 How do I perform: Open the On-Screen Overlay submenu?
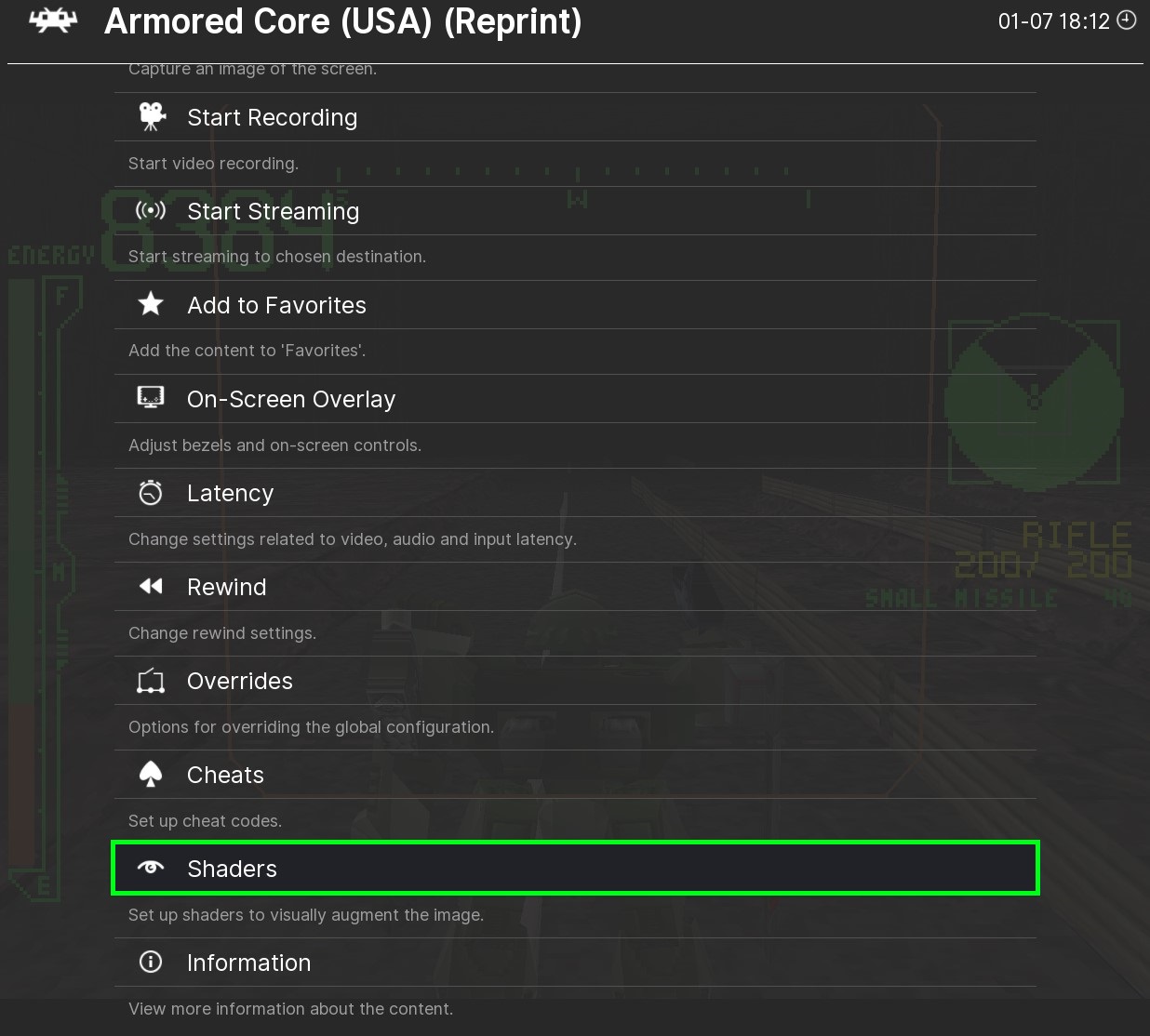click(290, 399)
